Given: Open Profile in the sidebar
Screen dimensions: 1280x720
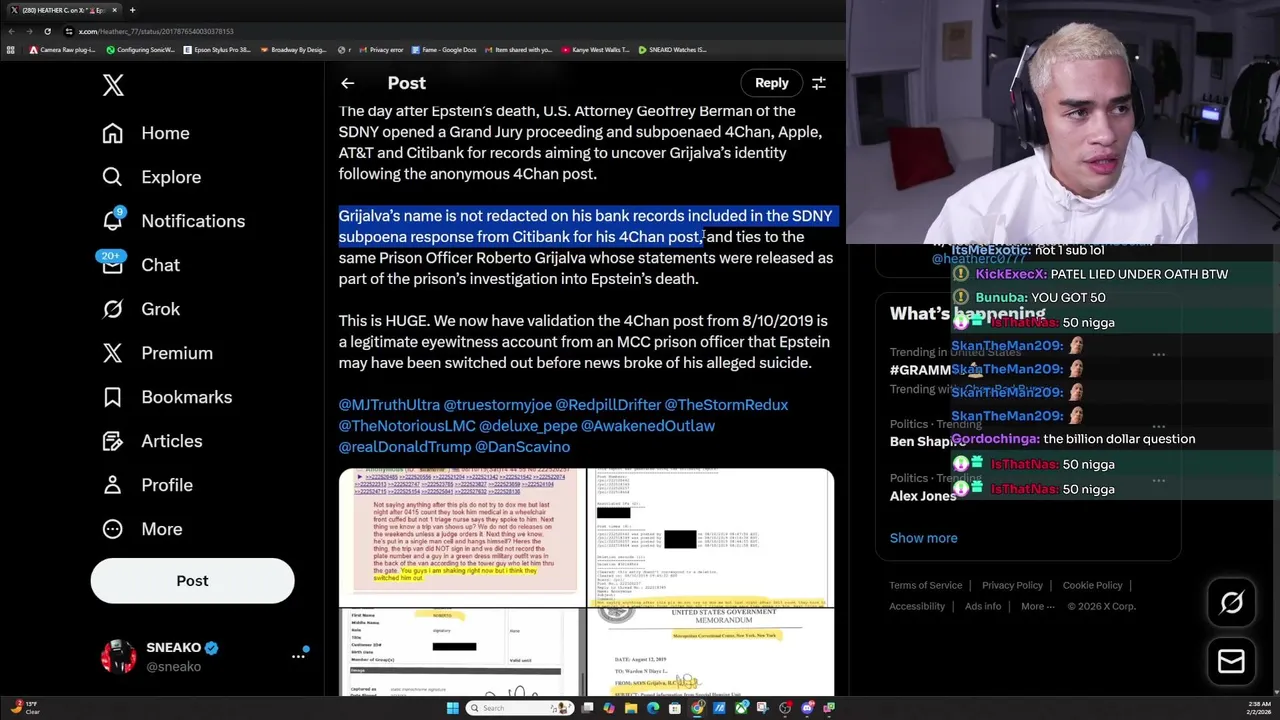Looking at the screenshot, I should (147, 485).
